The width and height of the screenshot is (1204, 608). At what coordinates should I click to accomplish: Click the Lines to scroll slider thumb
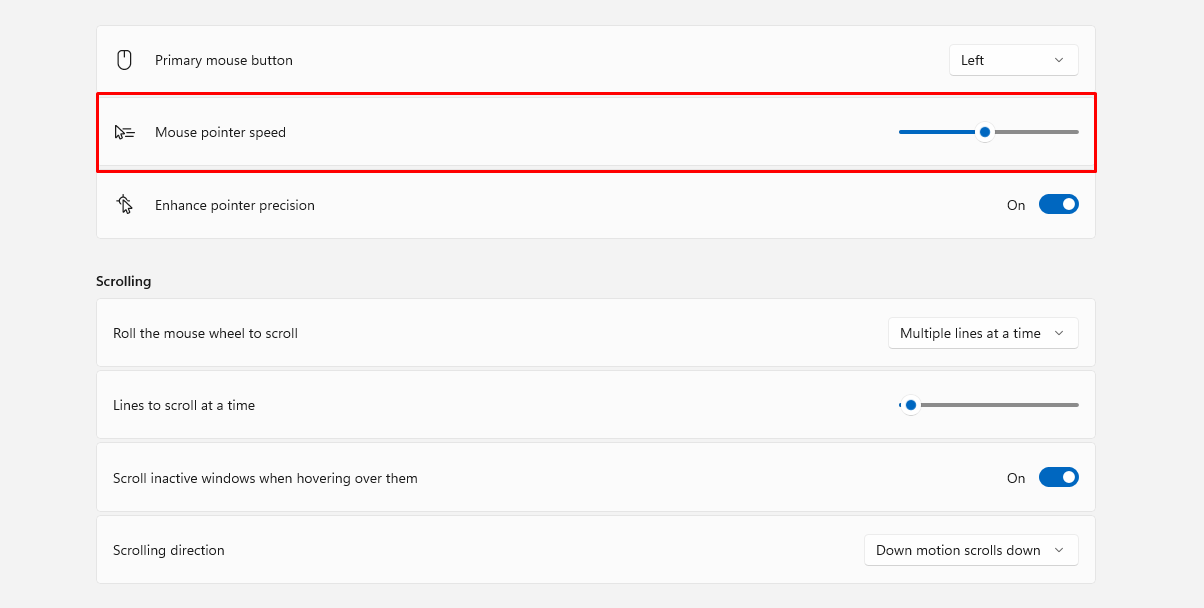click(x=910, y=405)
